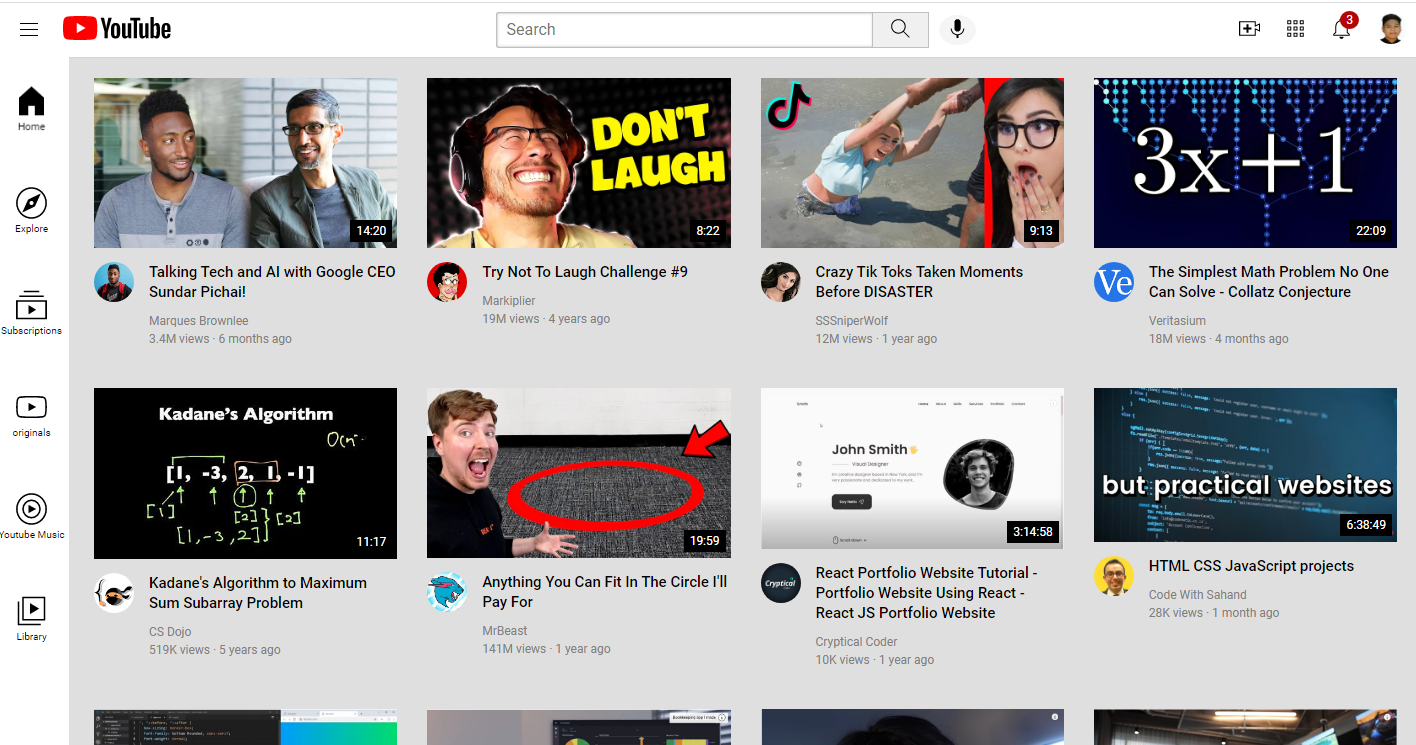Screen dimensions: 1416x745
Task: Click '12M views · 1 year ago' text
Action: pyautogui.click(x=876, y=339)
